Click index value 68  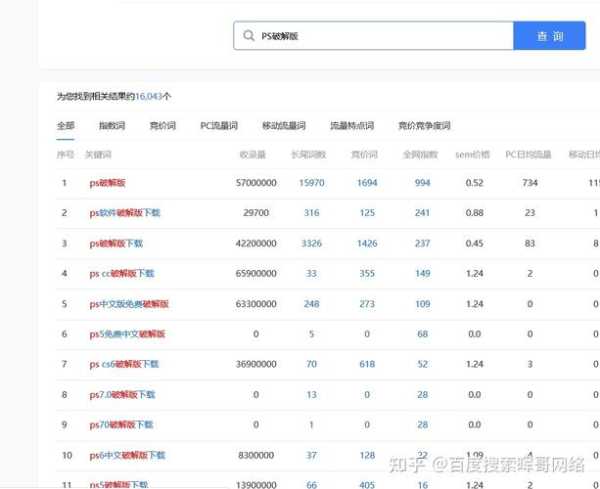[422, 334]
